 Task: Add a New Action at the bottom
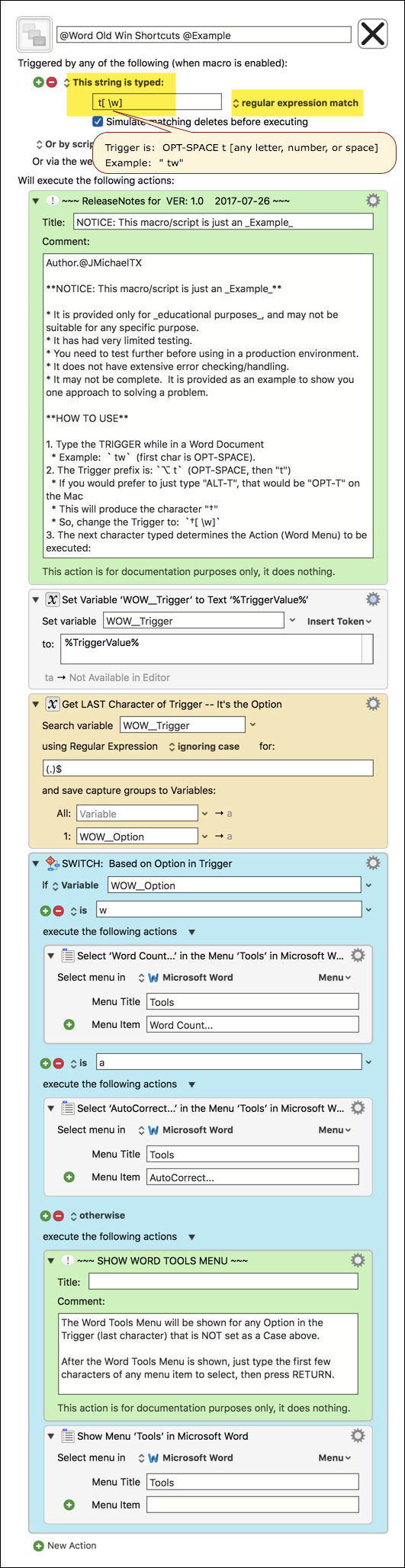(65, 1545)
